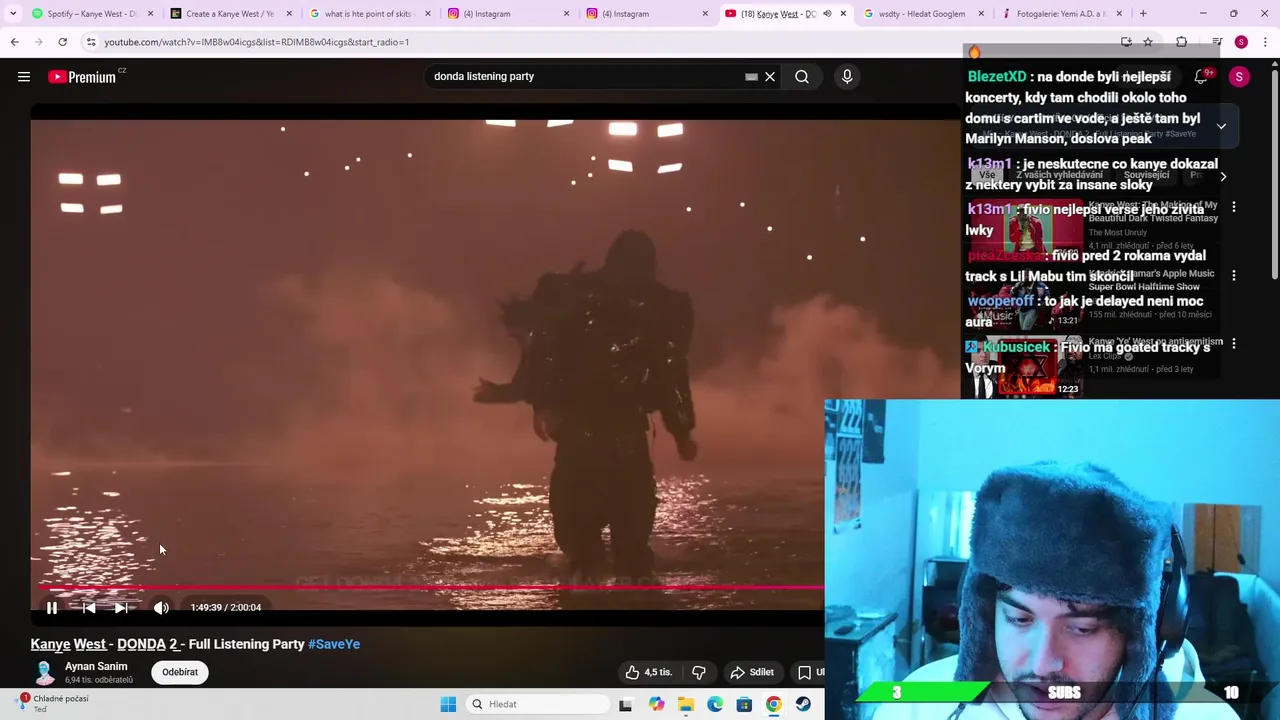The width and height of the screenshot is (1280, 720).
Task: Open the Windows Start menu
Action: point(448,704)
